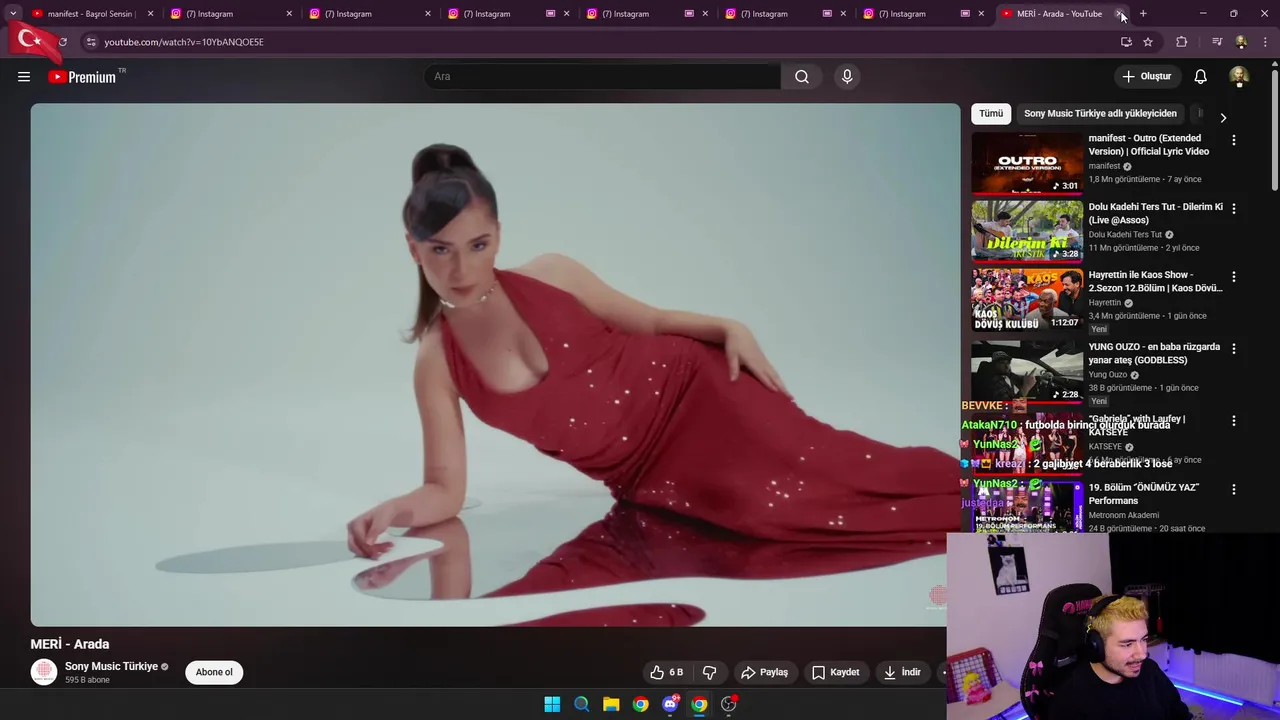The height and width of the screenshot is (720, 1280).
Task: Switch to the last Instagram tab
Action: 925,14
